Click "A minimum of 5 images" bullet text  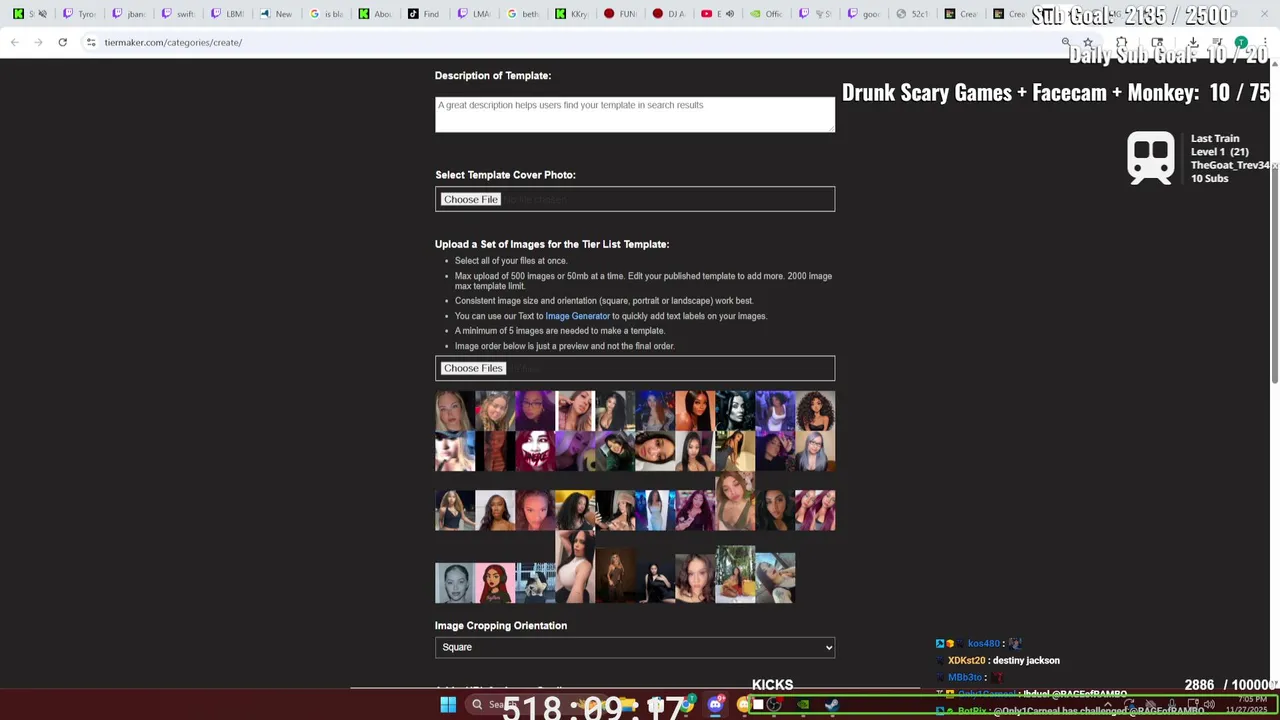click(x=560, y=331)
